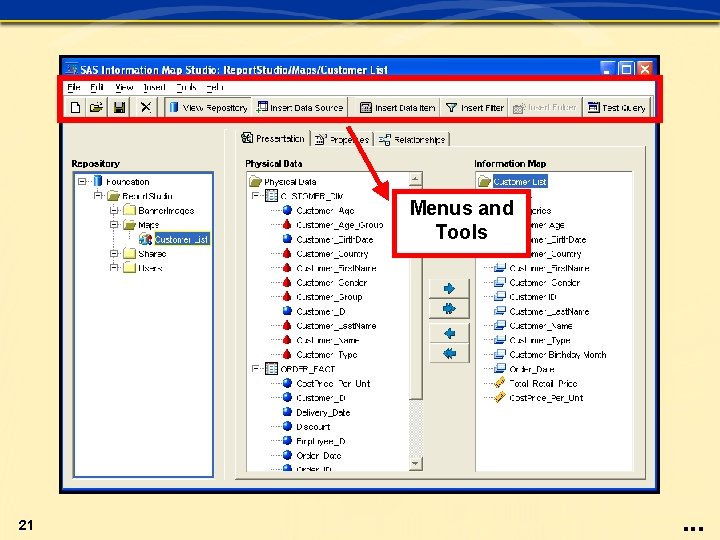Select Employee_ID column
Image resolution: width=720 pixels, height=540 pixels.
pyautogui.click(x=321, y=441)
